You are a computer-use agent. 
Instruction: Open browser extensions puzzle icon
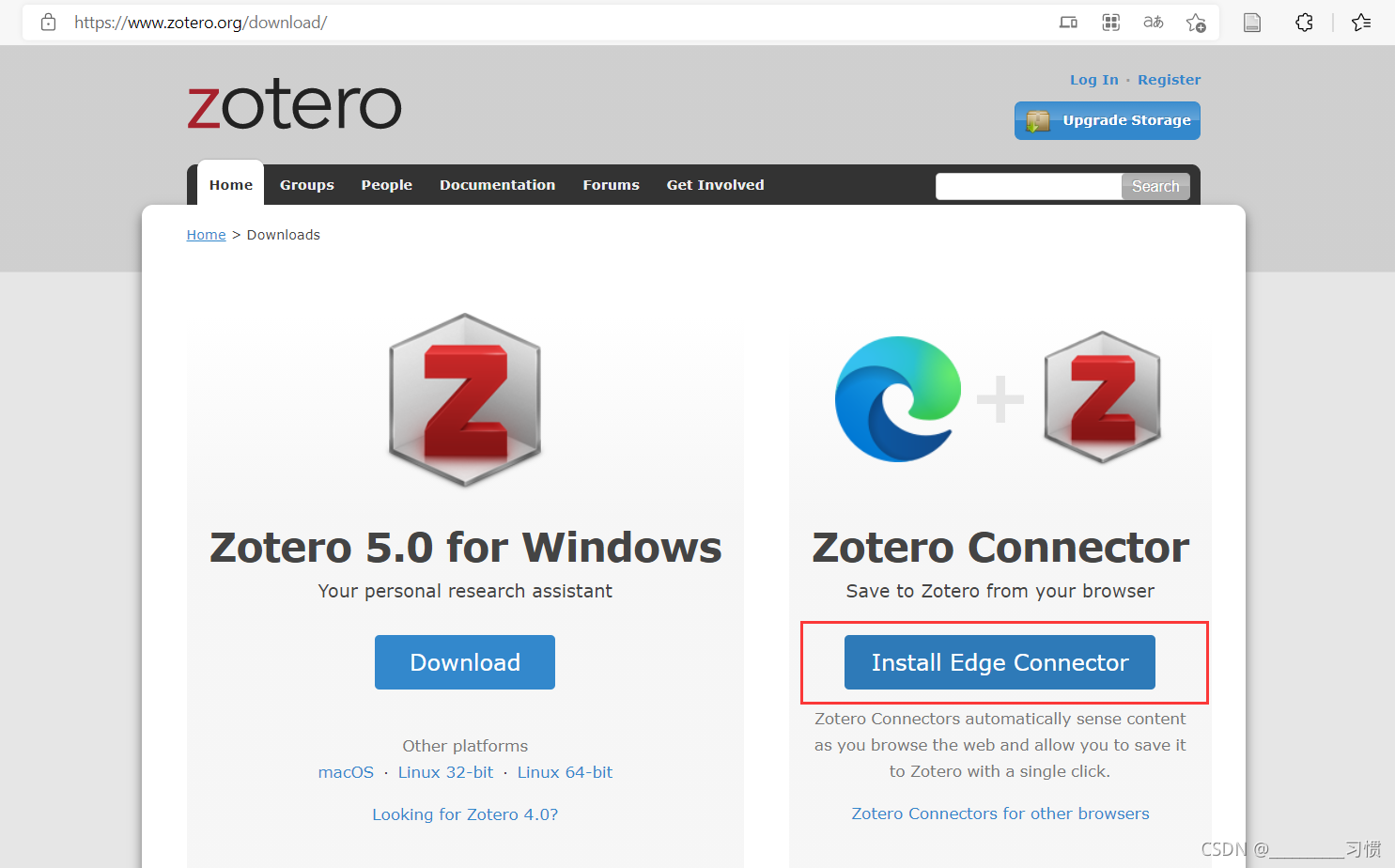(x=1304, y=23)
